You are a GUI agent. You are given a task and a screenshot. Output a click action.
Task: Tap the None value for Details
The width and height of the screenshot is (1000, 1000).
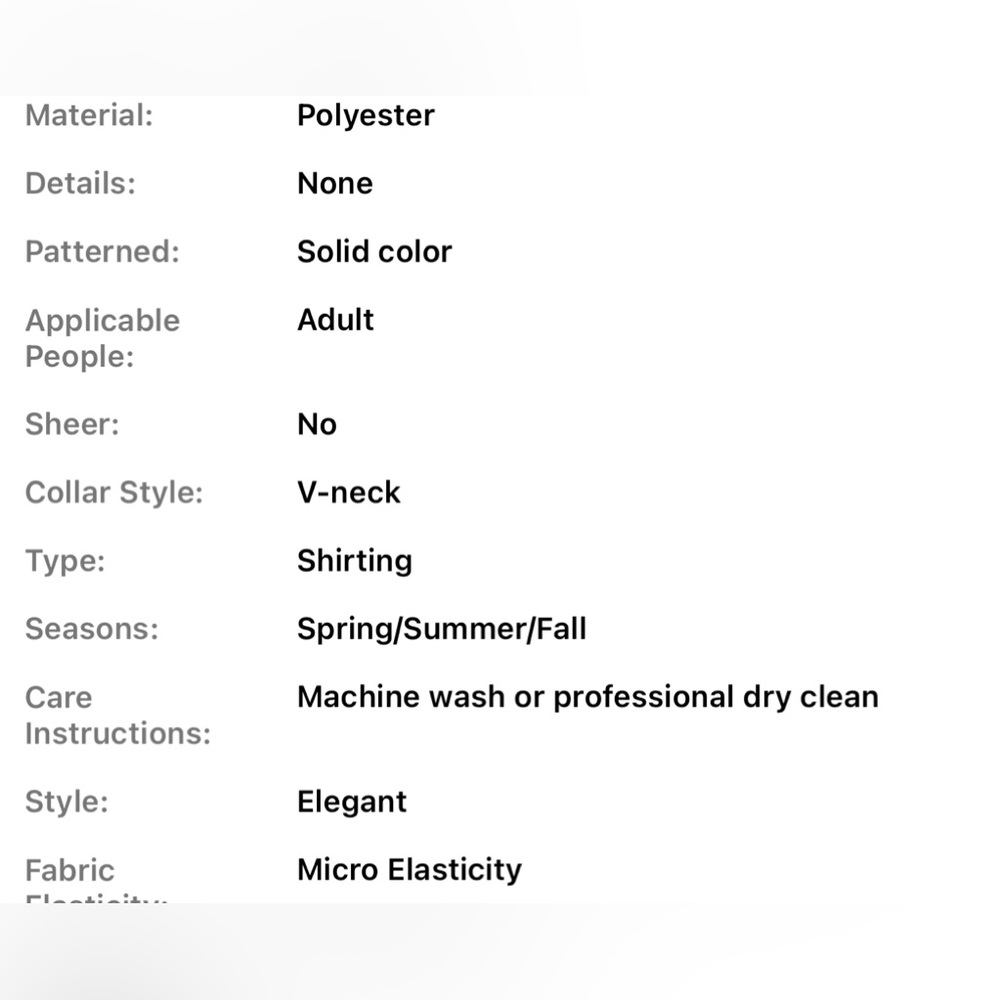(334, 183)
